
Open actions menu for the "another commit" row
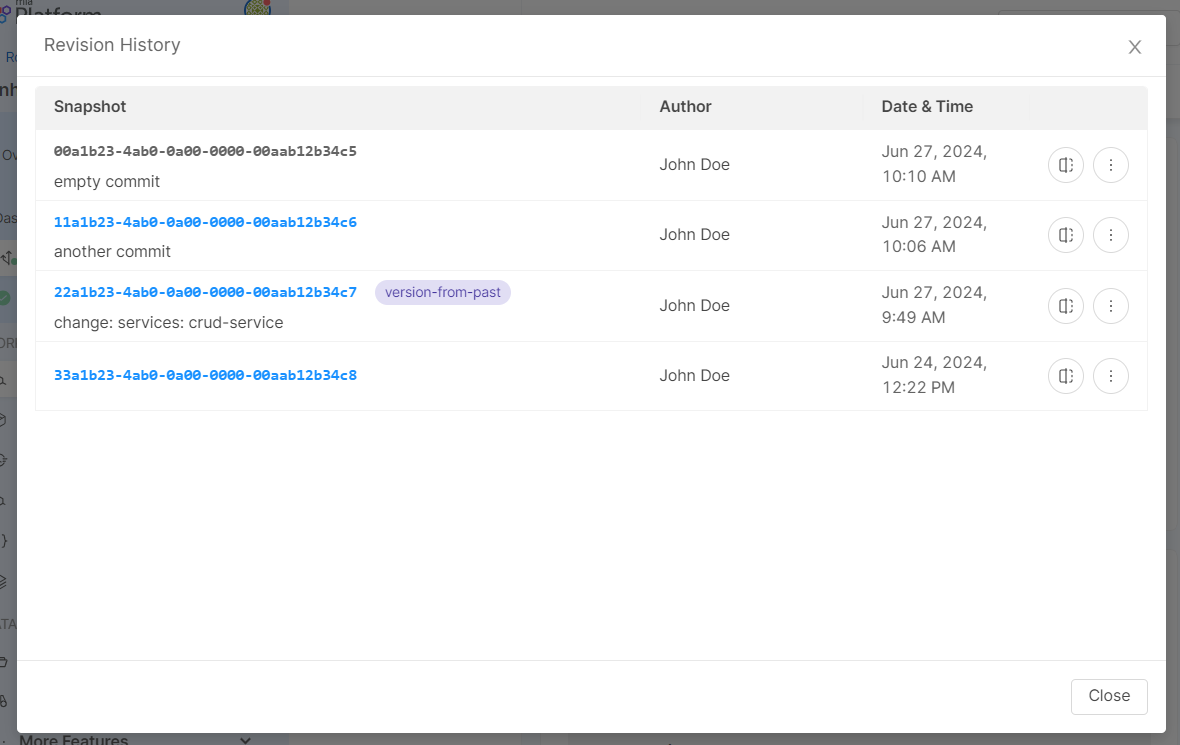(1111, 235)
